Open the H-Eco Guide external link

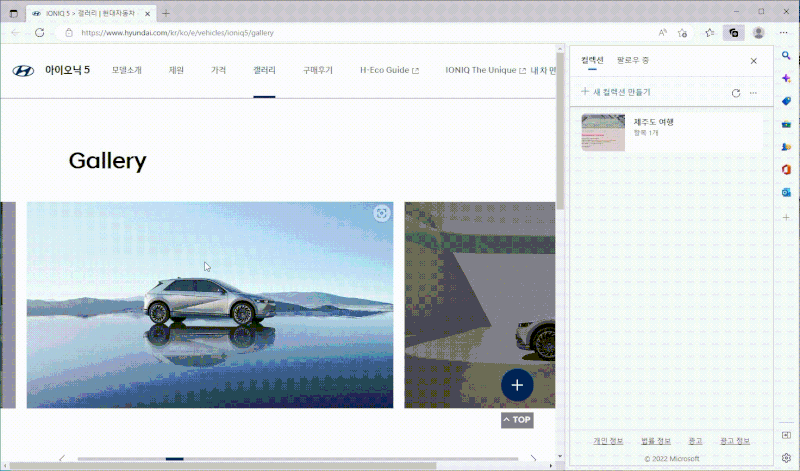click(389, 70)
